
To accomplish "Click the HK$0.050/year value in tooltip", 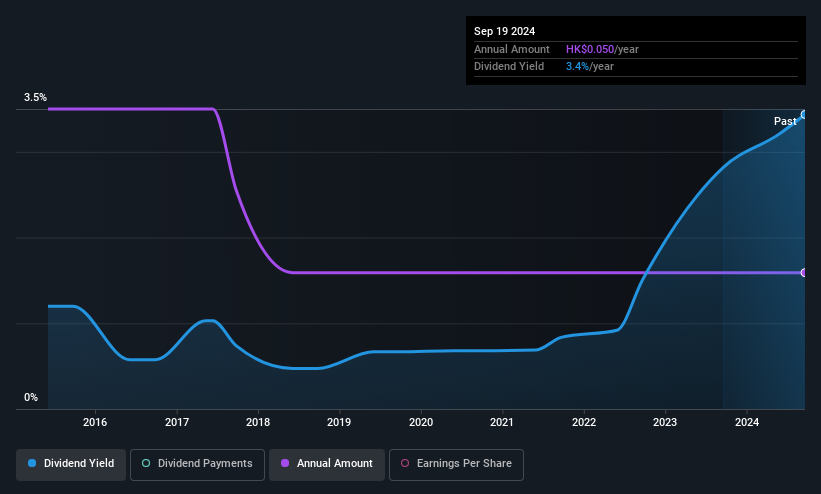I will pyautogui.click(x=602, y=49).
